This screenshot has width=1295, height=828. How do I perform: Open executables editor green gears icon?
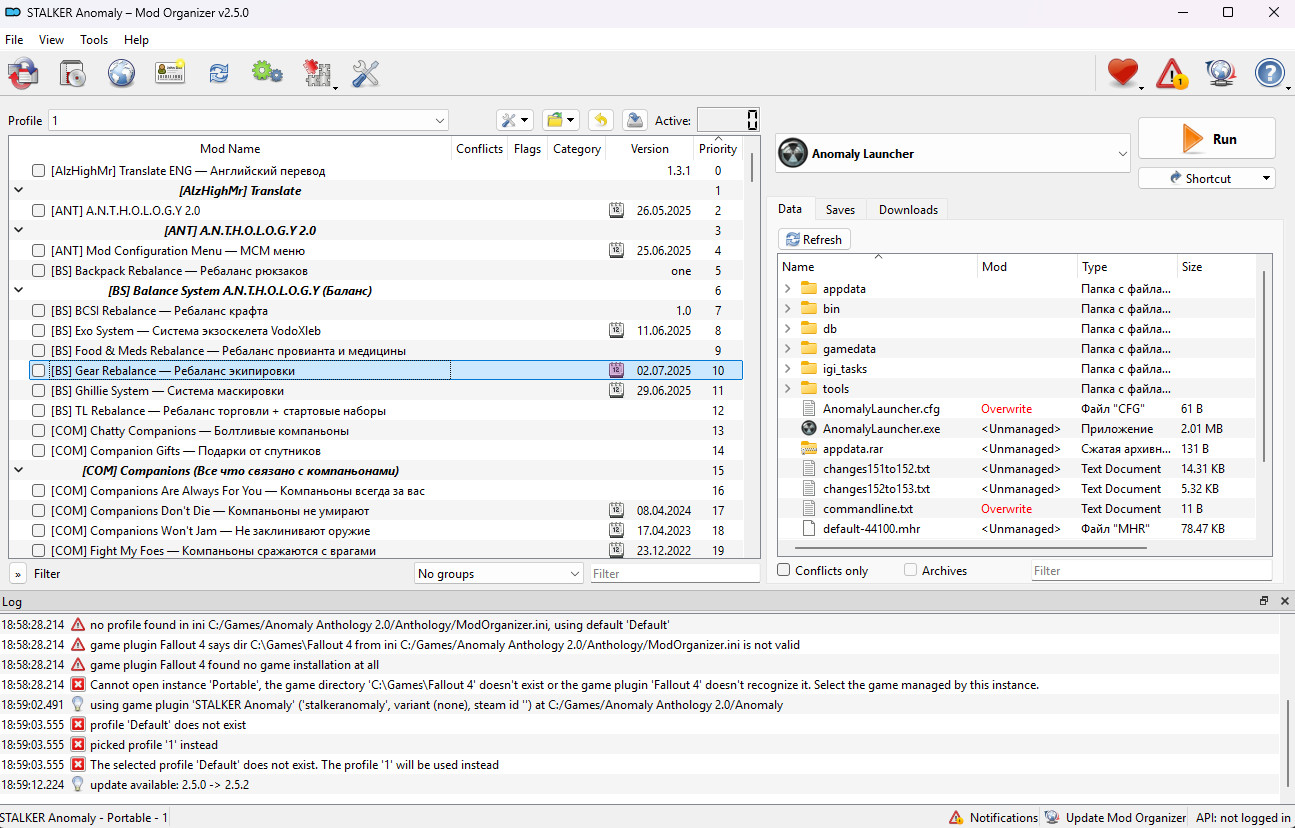(267, 73)
